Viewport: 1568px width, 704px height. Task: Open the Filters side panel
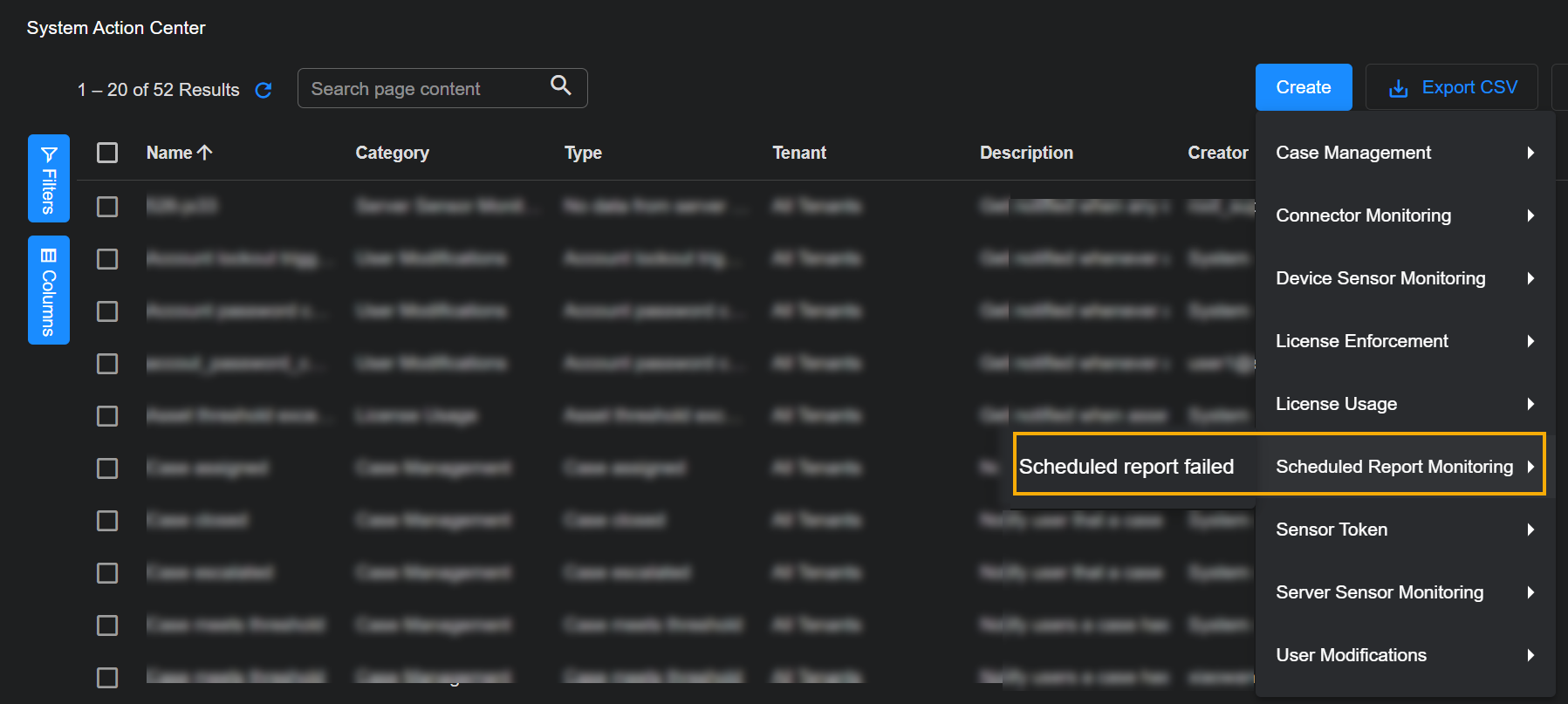tap(49, 179)
